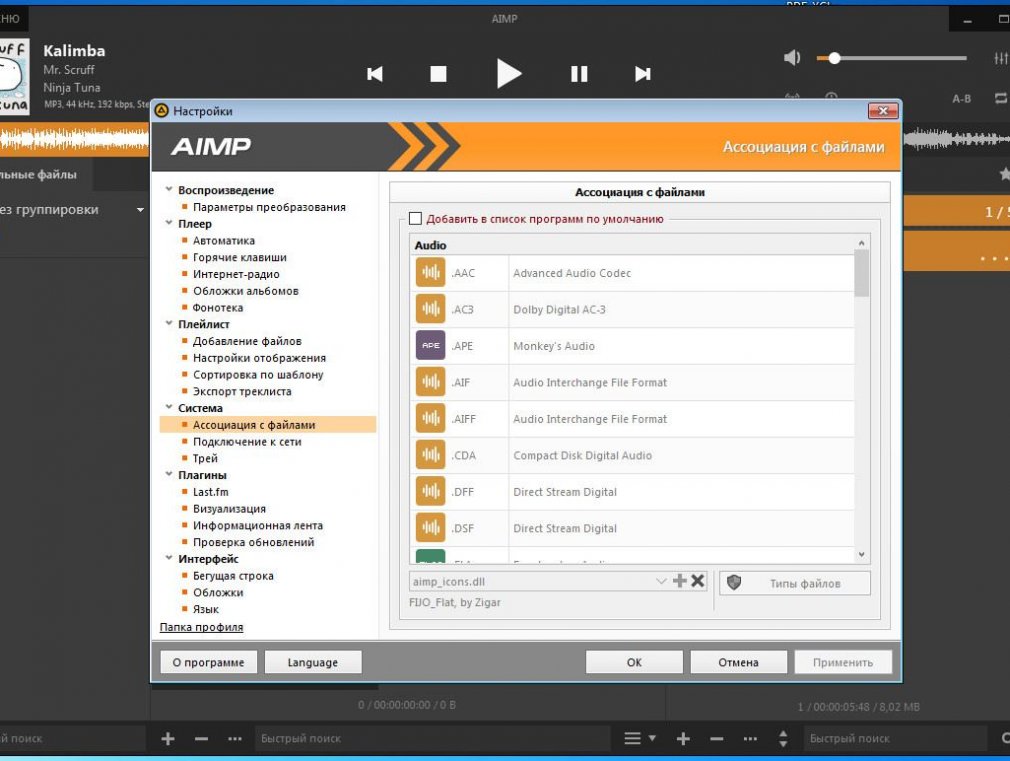Open Обложки альбомов settings page

tap(245, 291)
